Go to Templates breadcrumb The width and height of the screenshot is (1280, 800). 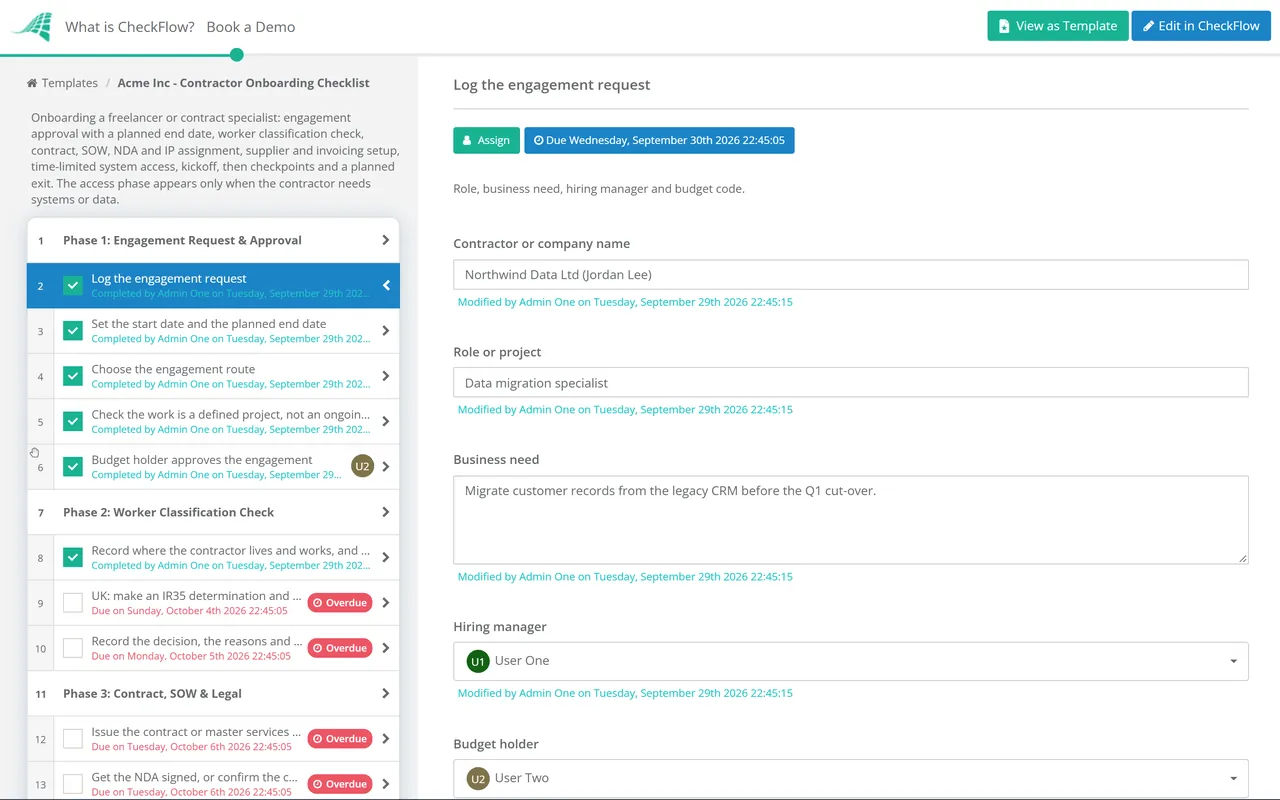click(69, 83)
